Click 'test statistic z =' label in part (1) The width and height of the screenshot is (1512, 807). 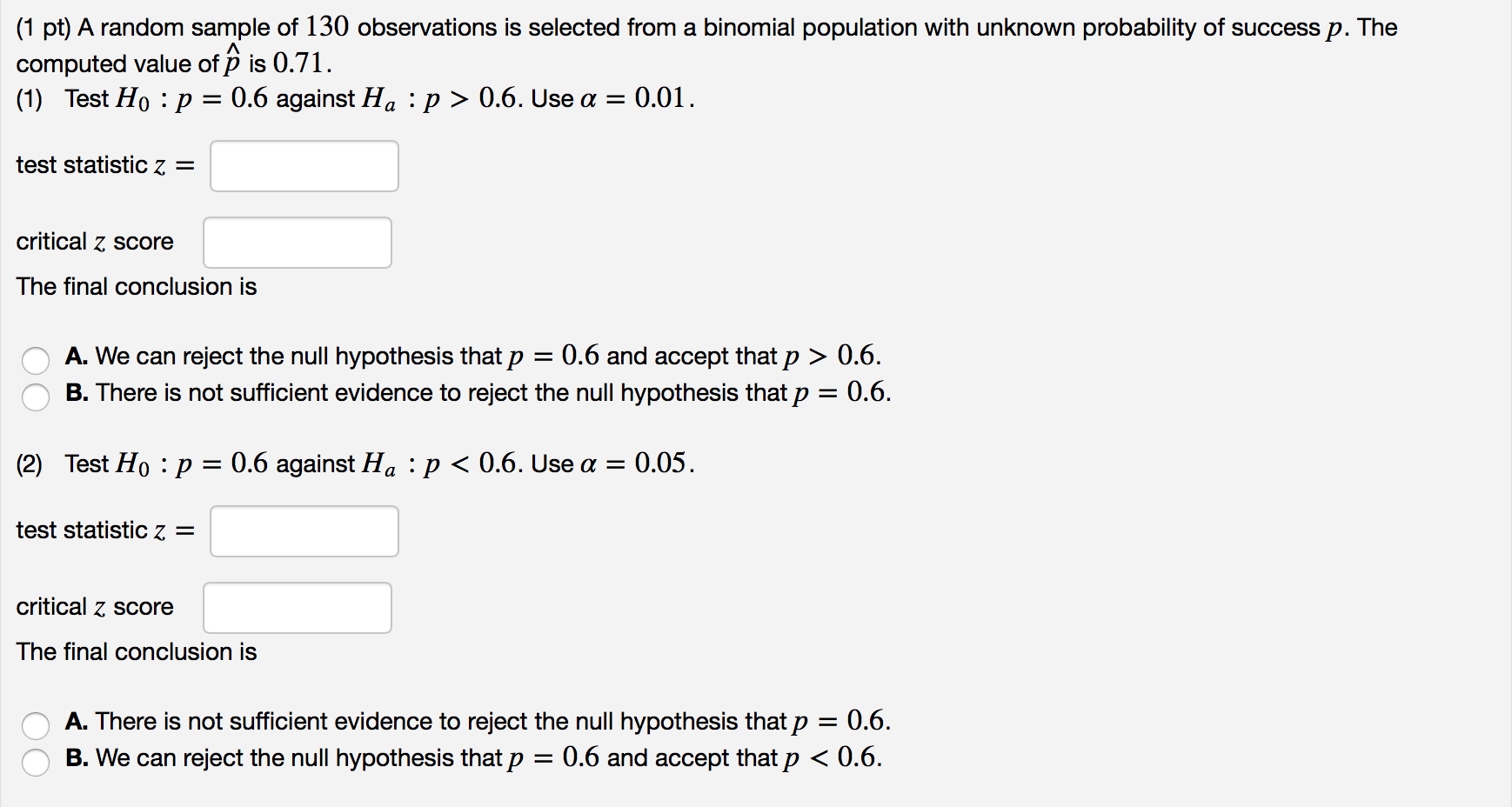(105, 165)
